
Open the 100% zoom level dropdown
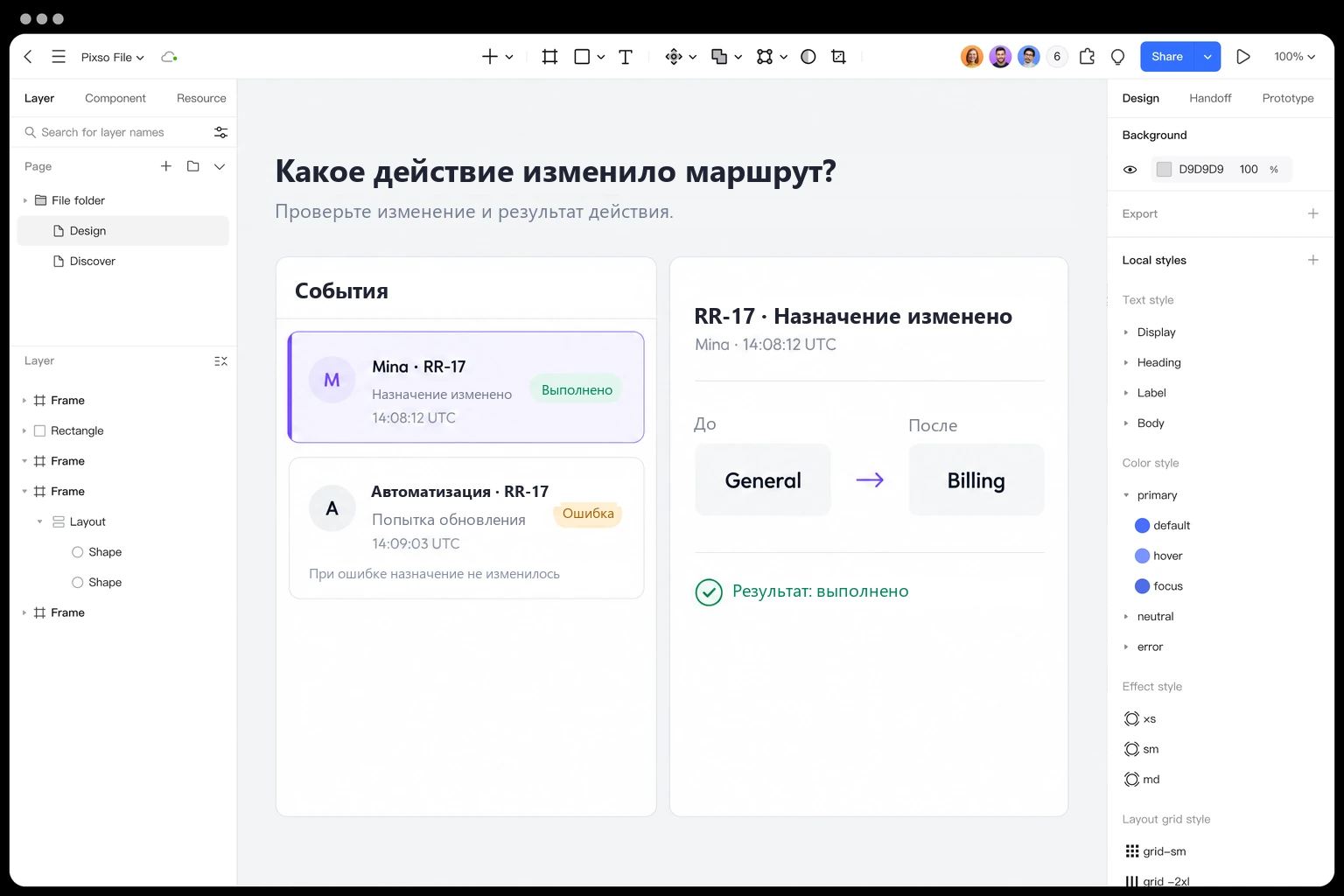pyautogui.click(x=1294, y=57)
